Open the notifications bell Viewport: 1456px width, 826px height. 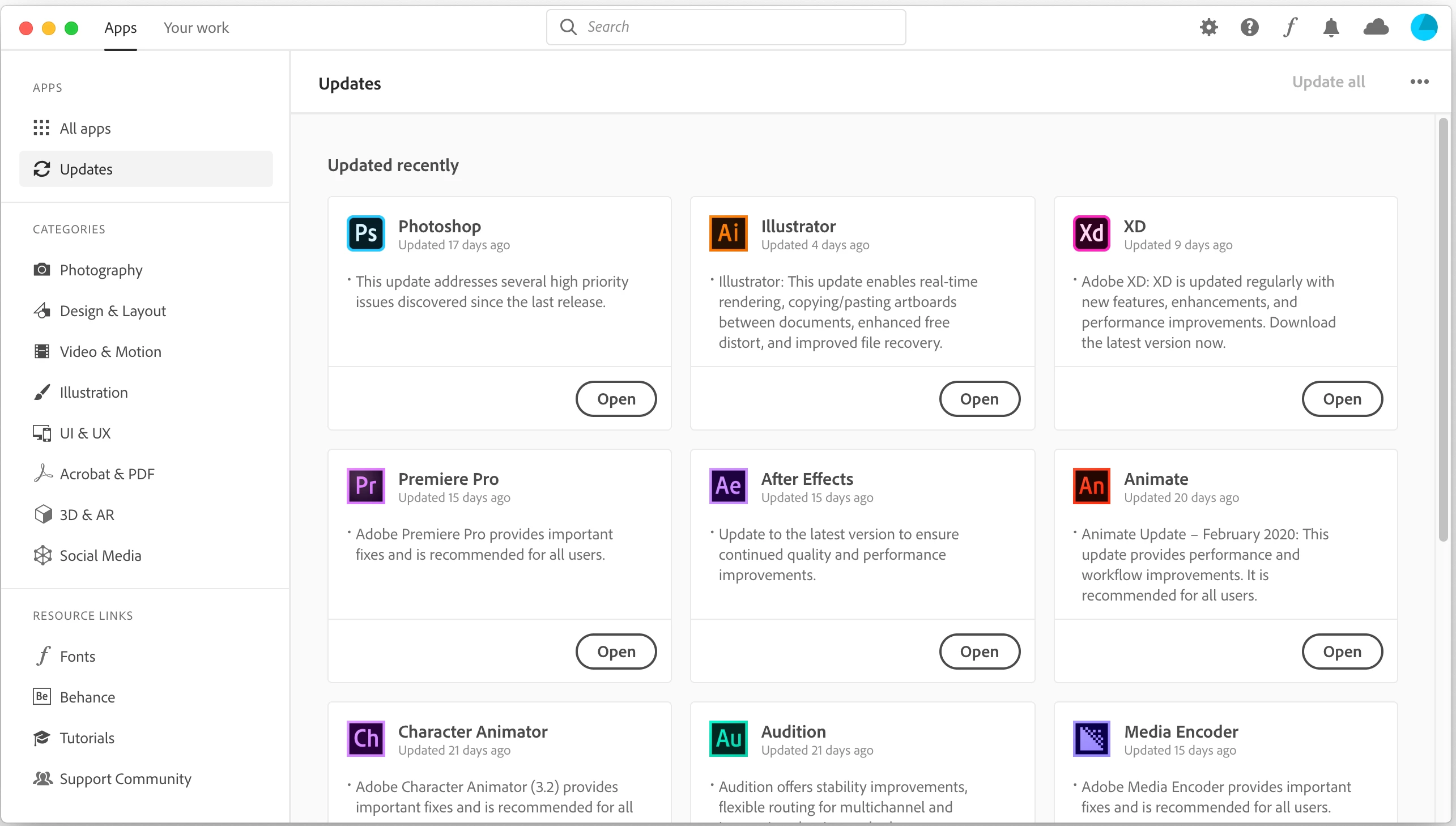(1331, 27)
